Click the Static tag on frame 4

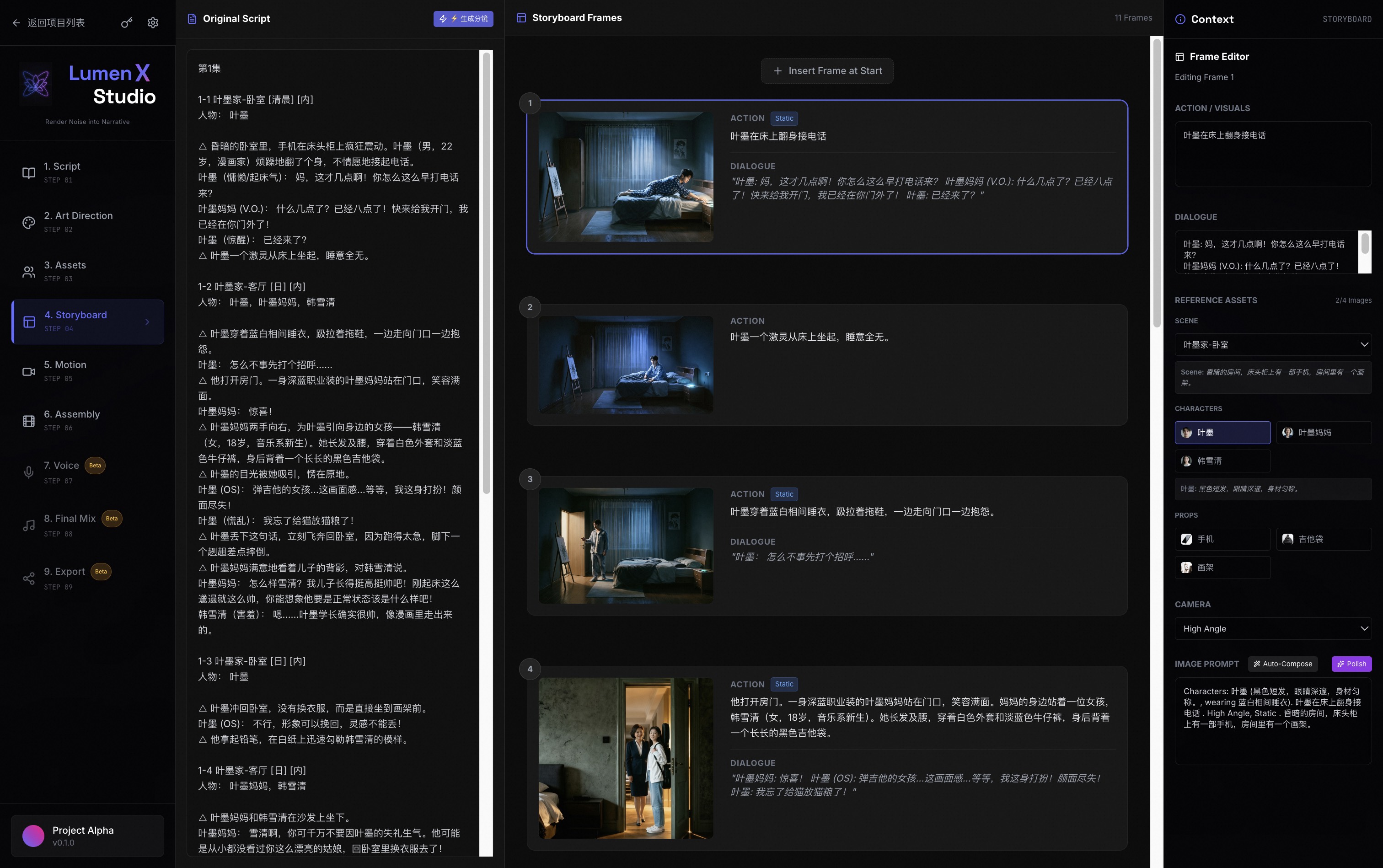784,684
